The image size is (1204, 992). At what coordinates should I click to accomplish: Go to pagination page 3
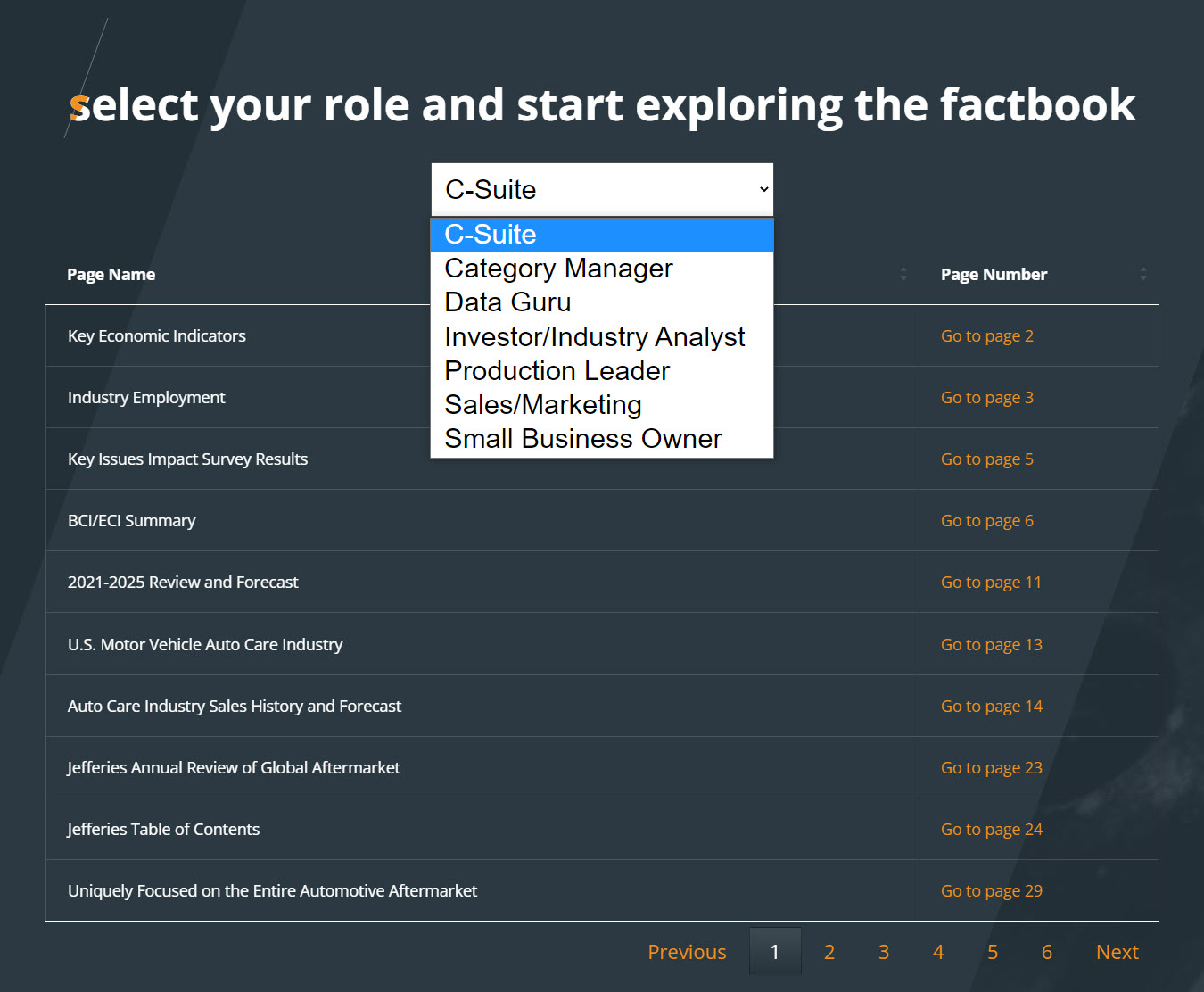(x=884, y=952)
